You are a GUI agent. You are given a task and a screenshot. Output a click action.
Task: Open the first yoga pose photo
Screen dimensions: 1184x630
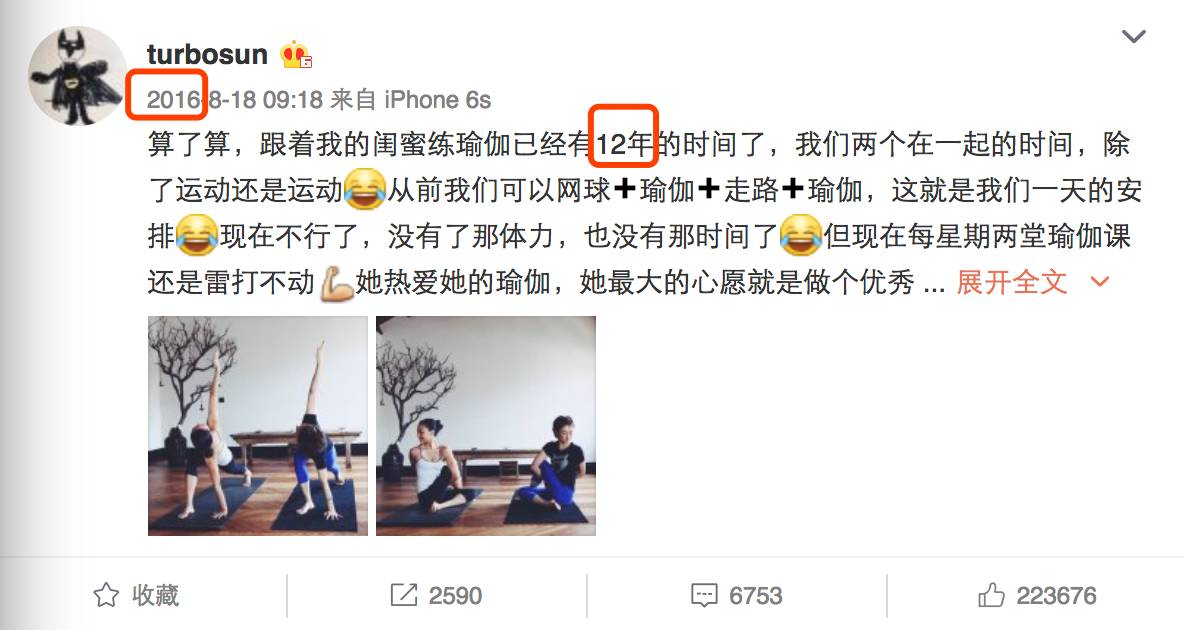click(257, 426)
